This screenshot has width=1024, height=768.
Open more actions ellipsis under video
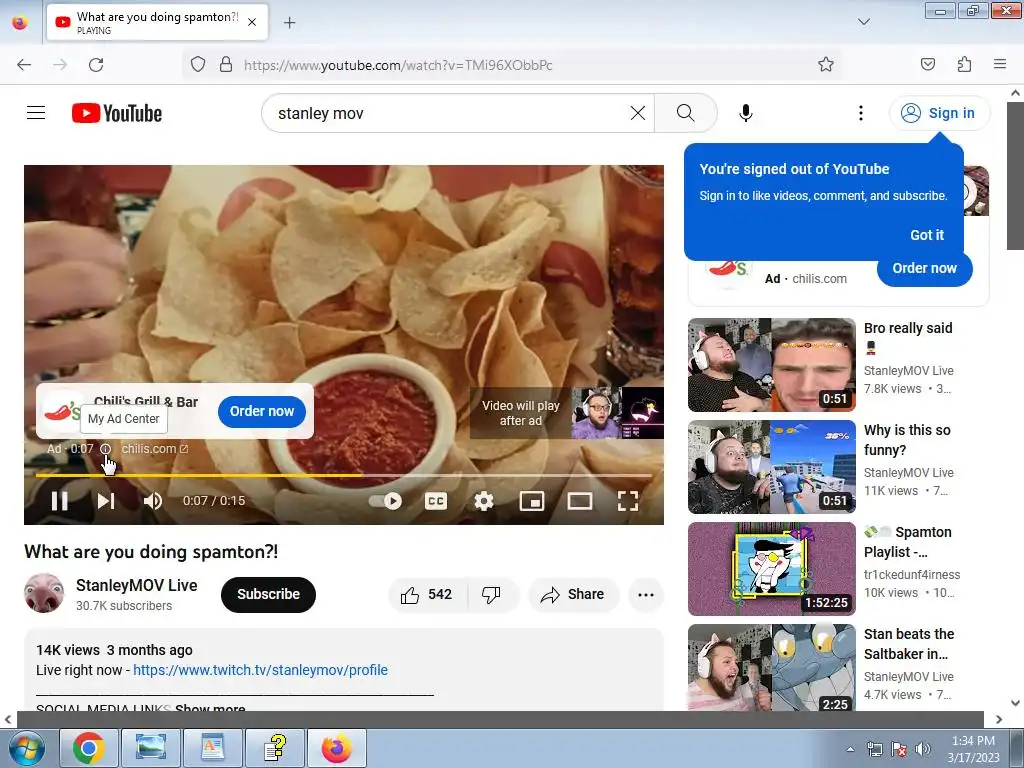[646, 595]
